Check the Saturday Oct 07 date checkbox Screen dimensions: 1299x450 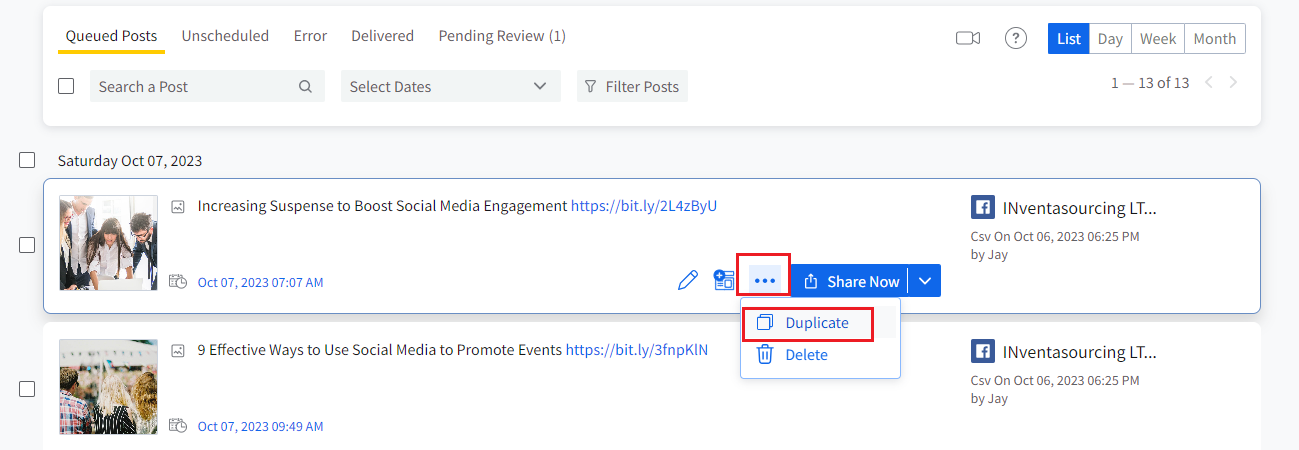(27, 160)
